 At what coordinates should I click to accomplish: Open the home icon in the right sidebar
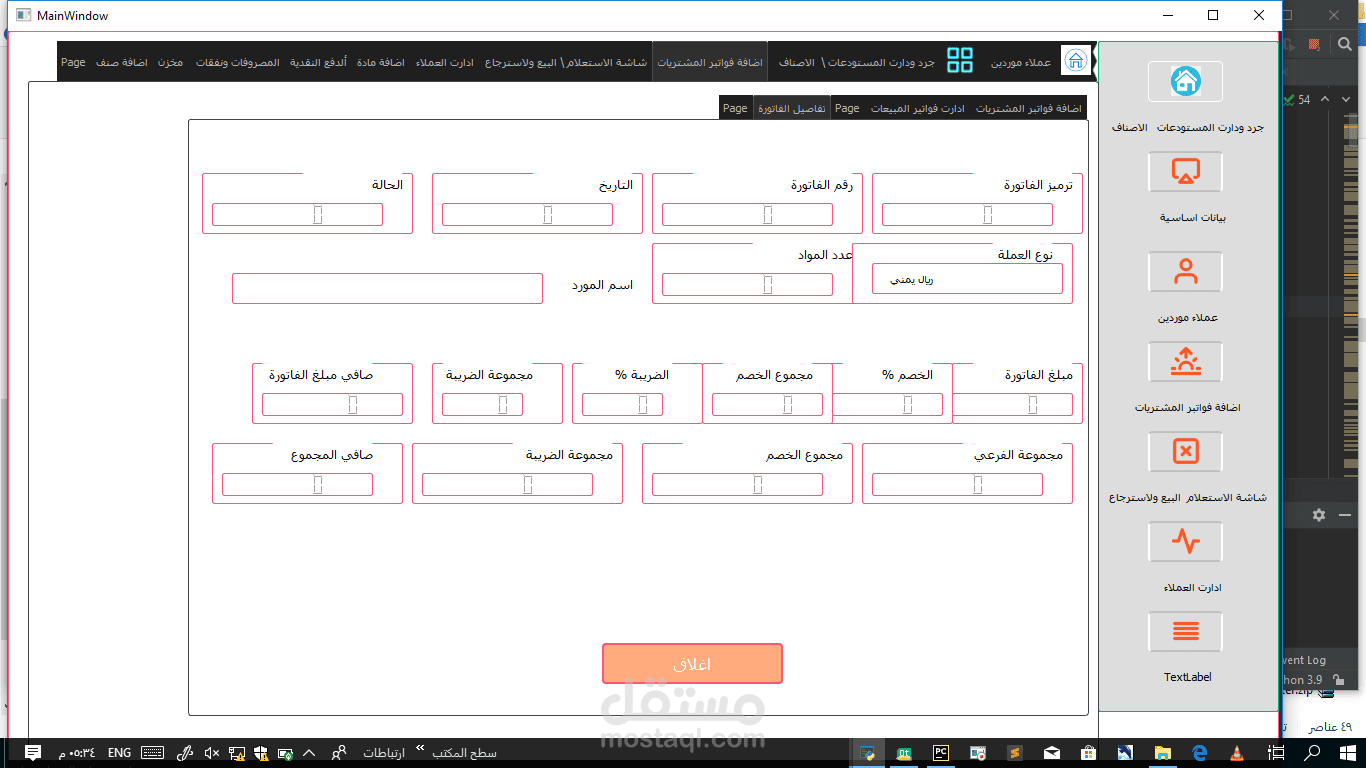1185,81
